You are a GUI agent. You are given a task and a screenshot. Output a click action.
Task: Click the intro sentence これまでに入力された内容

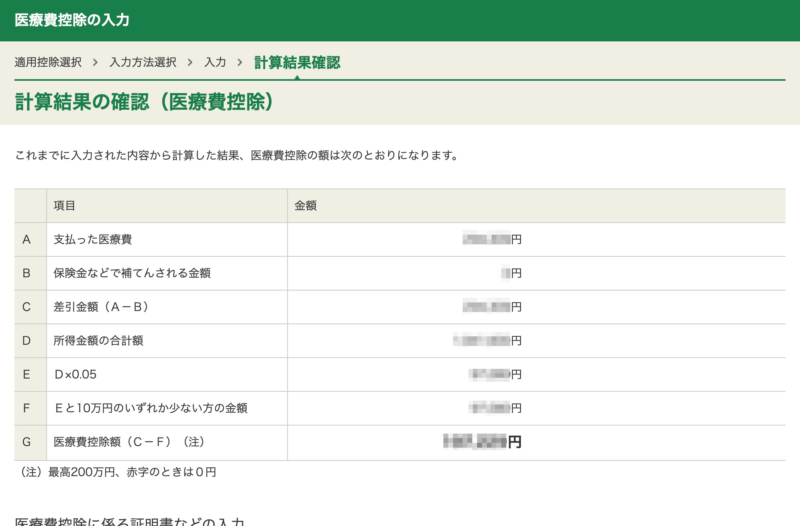point(237,155)
